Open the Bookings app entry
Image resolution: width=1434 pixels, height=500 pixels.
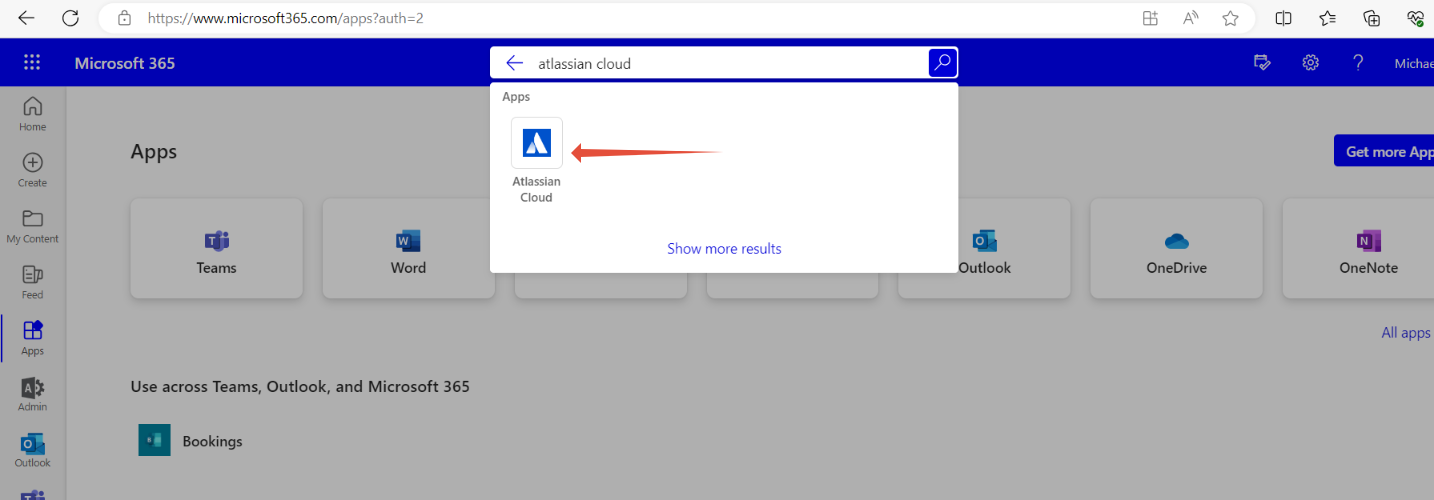pos(190,440)
